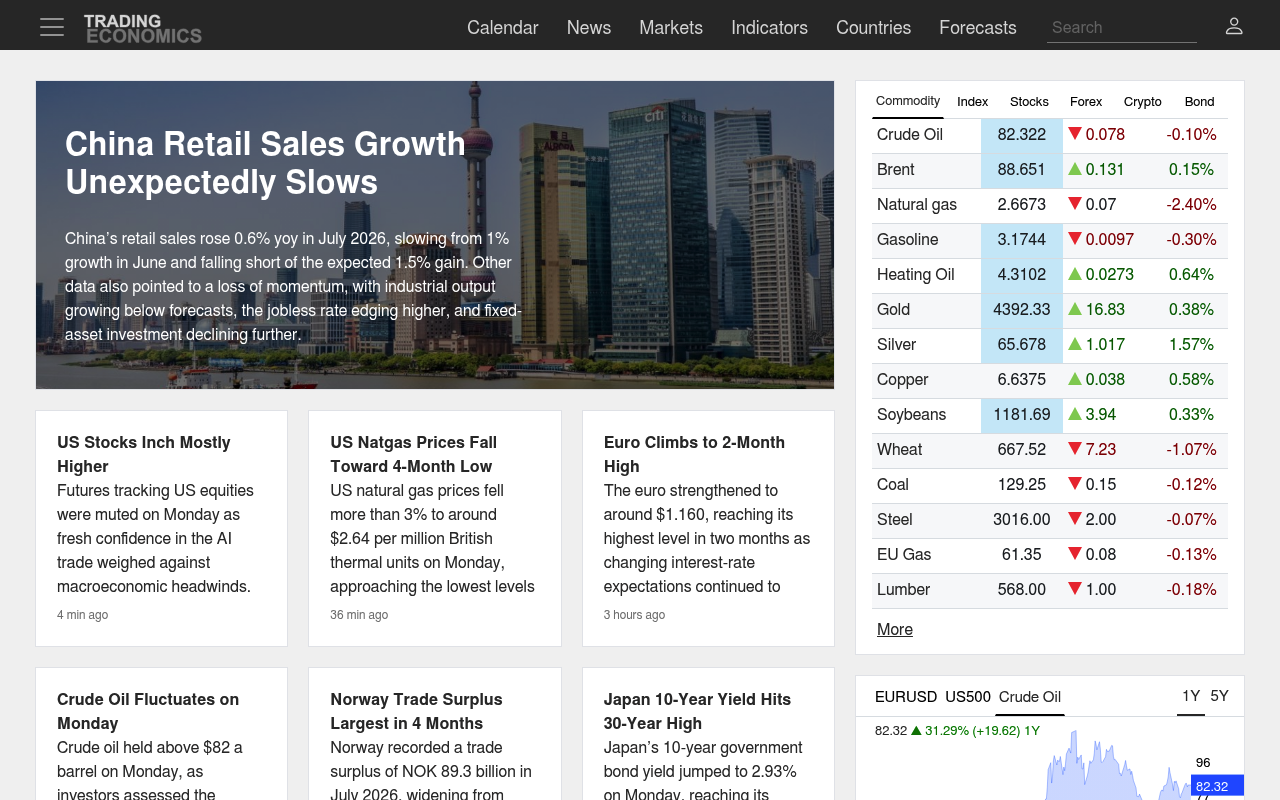1280x800 pixels.
Task: Switch to the Forex tab
Action: [x=1086, y=102]
